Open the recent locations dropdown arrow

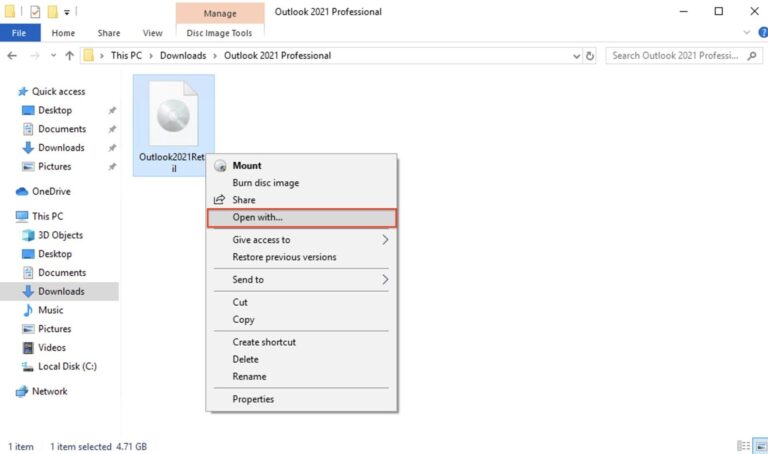point(53,56)
